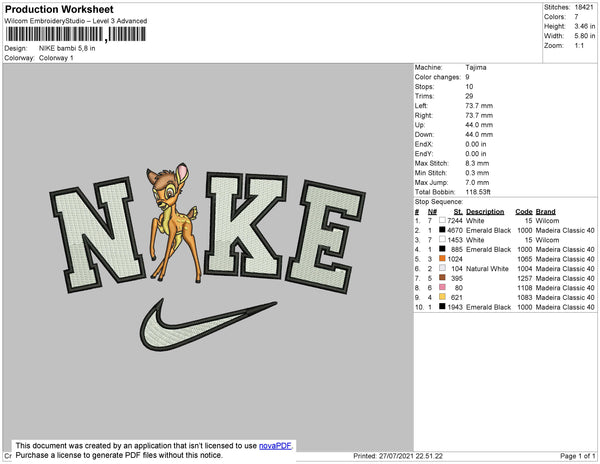
Task: Click the embroidered letter K in the preview
Action: coord(245,225)
